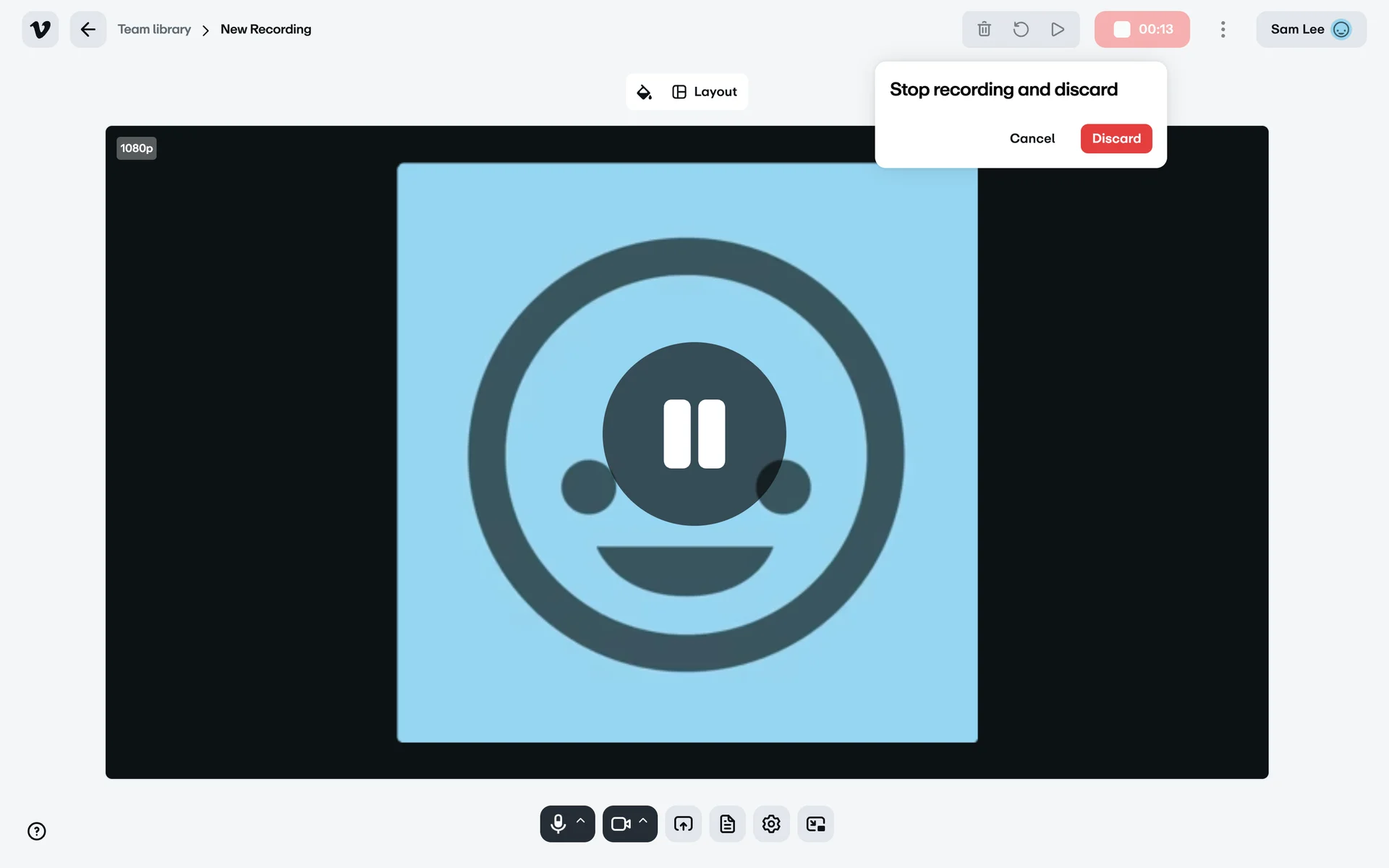This screenshot has height=868, width=1389.
Task: Go back with the arrow button
Action: pos(88,30)
